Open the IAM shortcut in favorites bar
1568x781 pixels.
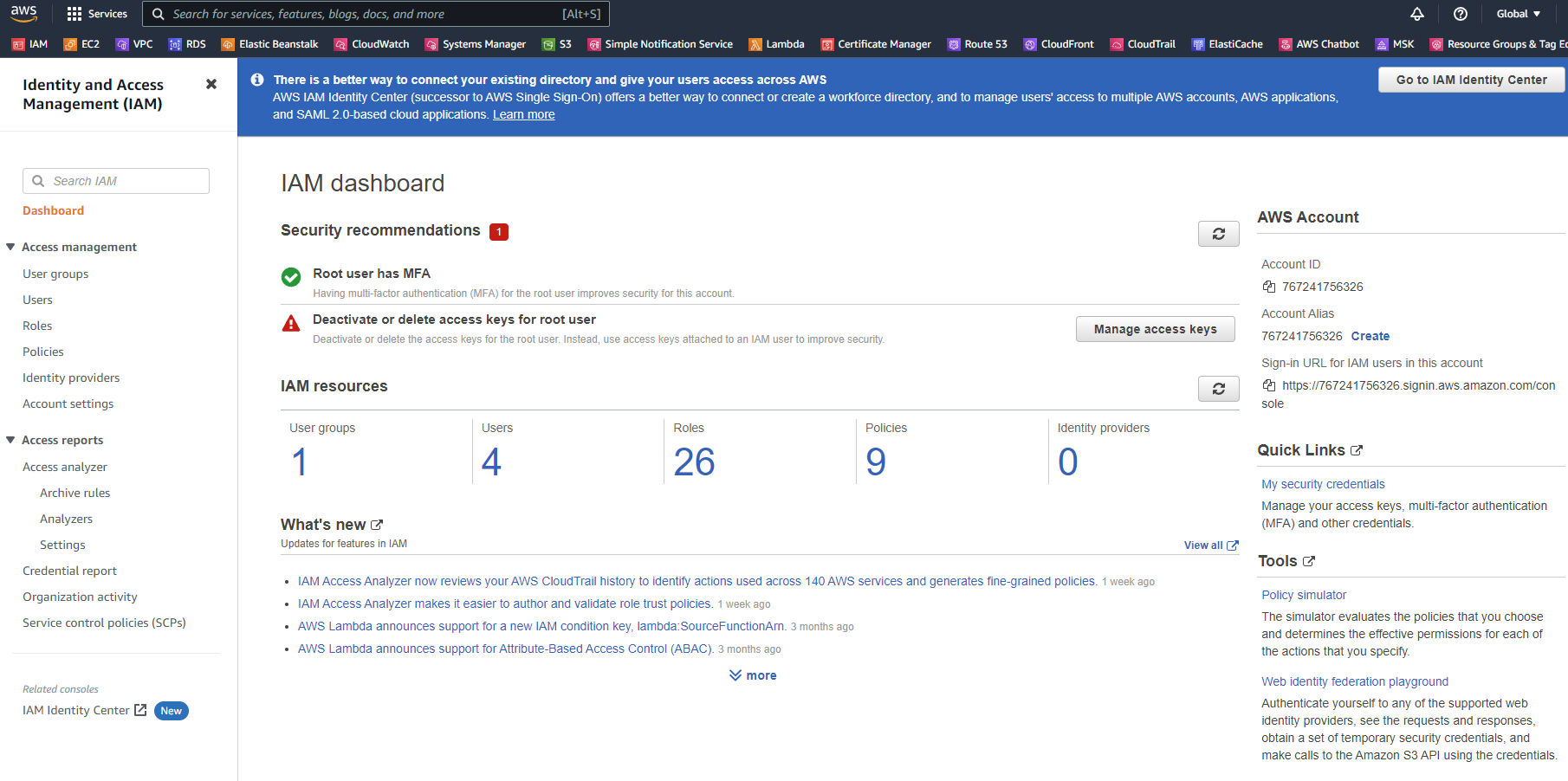pyautogui.click(x=30, y=44)
